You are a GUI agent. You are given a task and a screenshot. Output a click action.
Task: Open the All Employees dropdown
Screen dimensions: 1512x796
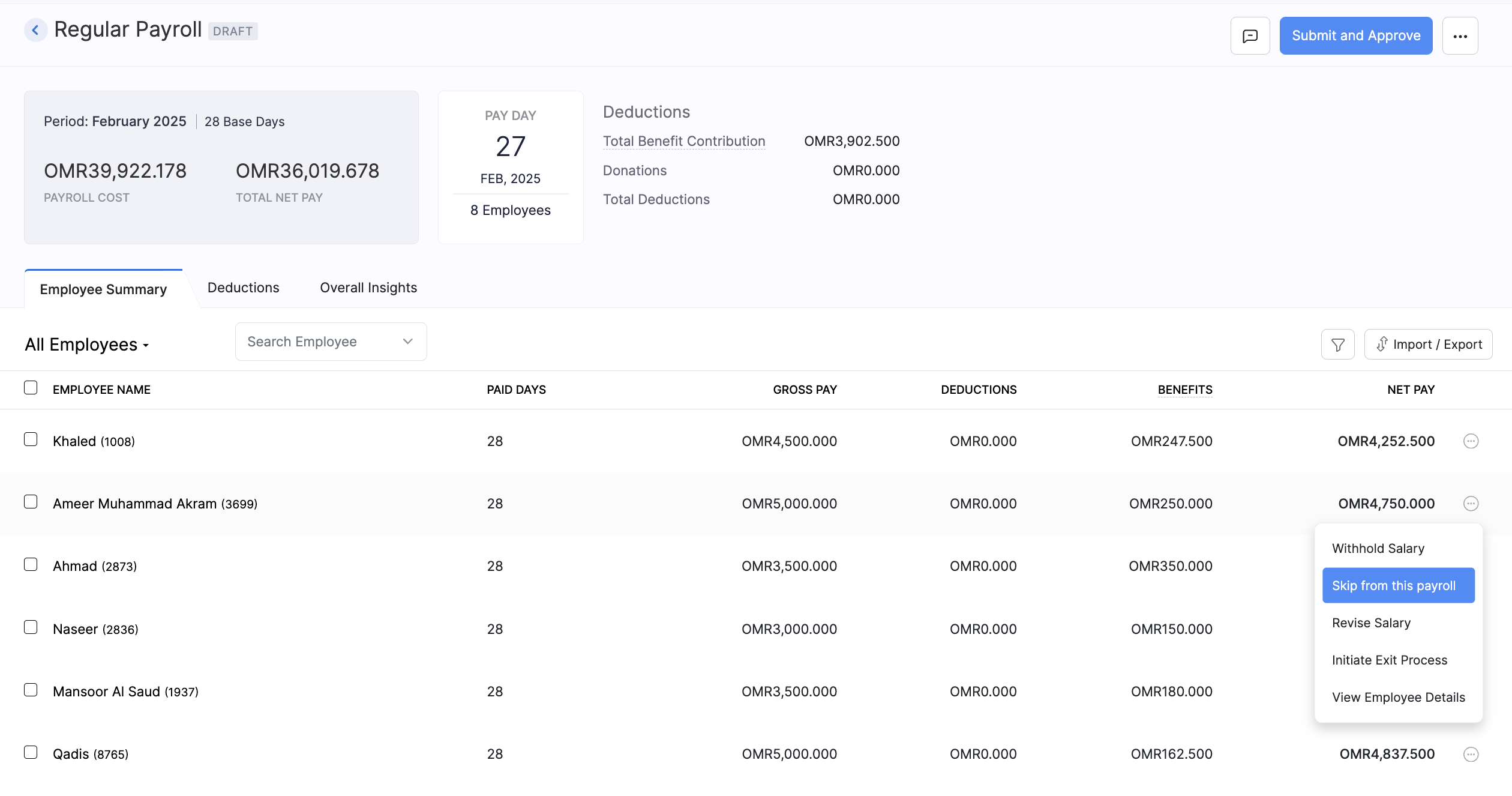tap(86, 345)
